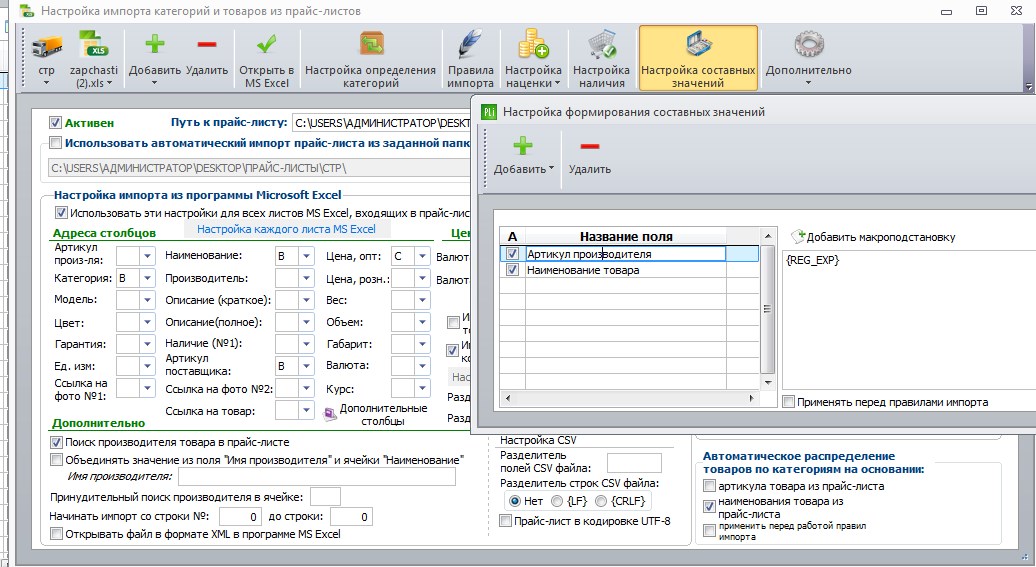Click application icon in main title bar
This screenshot has height=567, width=1036.
click(x=26, y=11)
